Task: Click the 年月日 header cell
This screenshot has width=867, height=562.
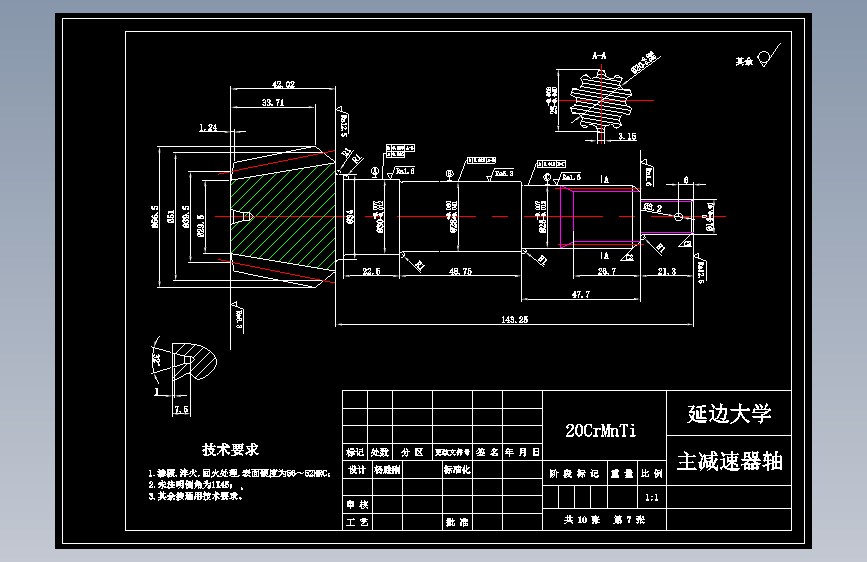Action: [522, 452]
